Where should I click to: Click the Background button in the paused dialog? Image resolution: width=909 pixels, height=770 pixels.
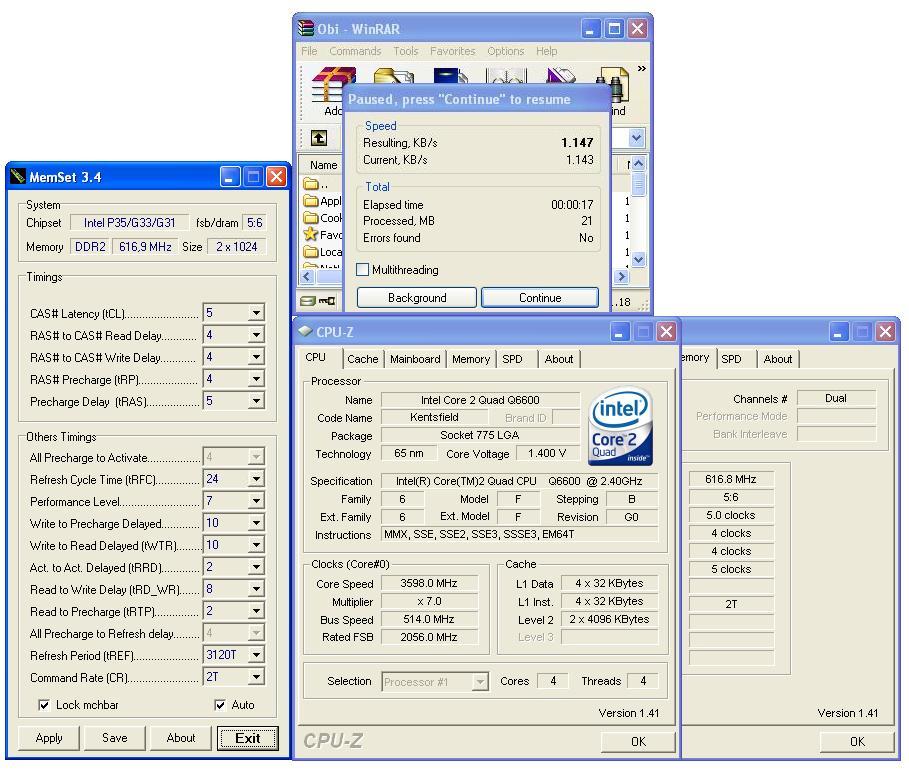point(417,297)
